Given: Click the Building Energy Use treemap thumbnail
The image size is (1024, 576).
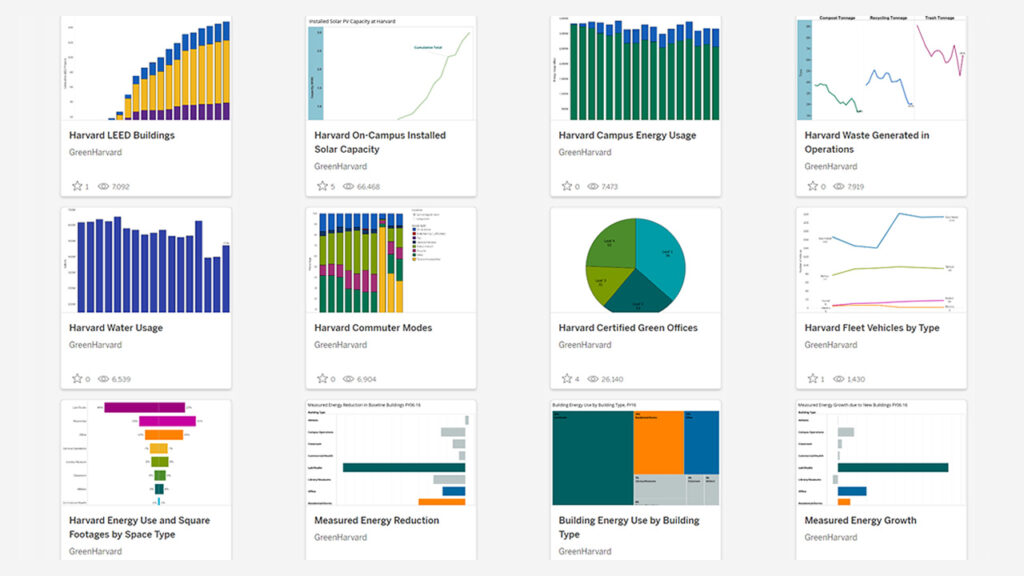Looking at the screenshot, I should click(x=635, y=453).
